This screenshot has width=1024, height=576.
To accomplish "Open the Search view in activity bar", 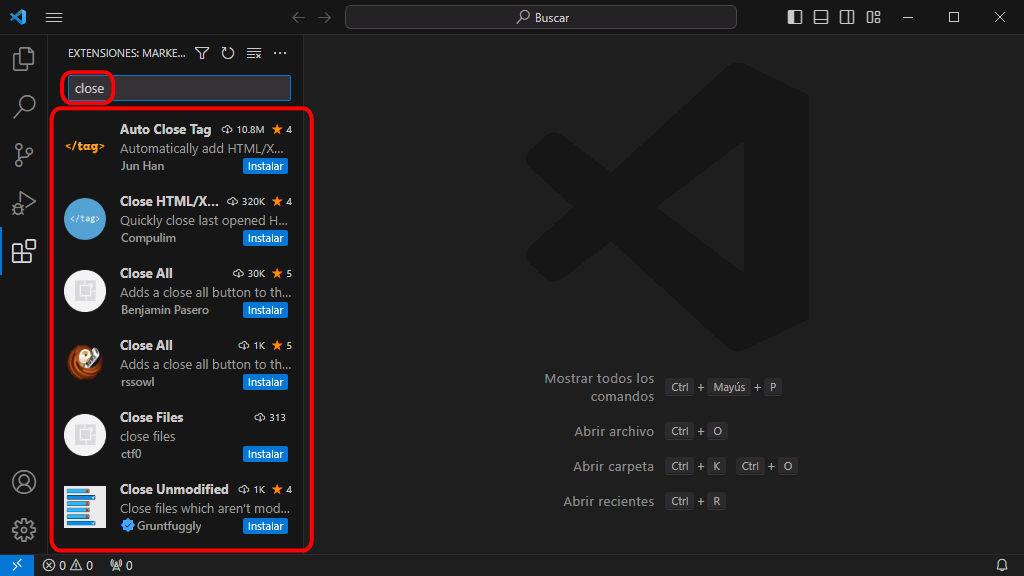I will coord(24,106).
